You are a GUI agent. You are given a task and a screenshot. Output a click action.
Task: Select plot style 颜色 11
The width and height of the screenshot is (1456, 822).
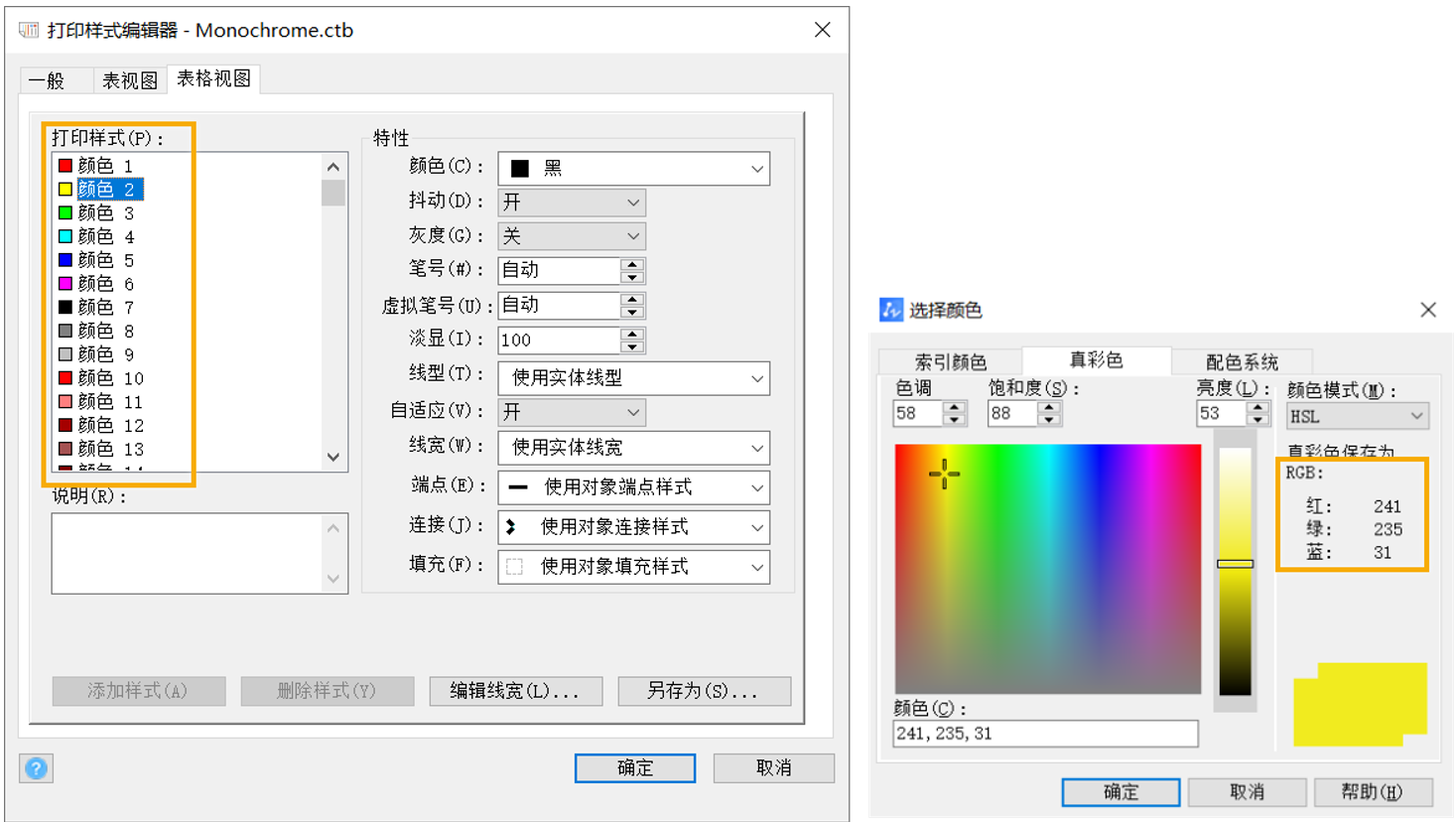[x=110, y=401]
